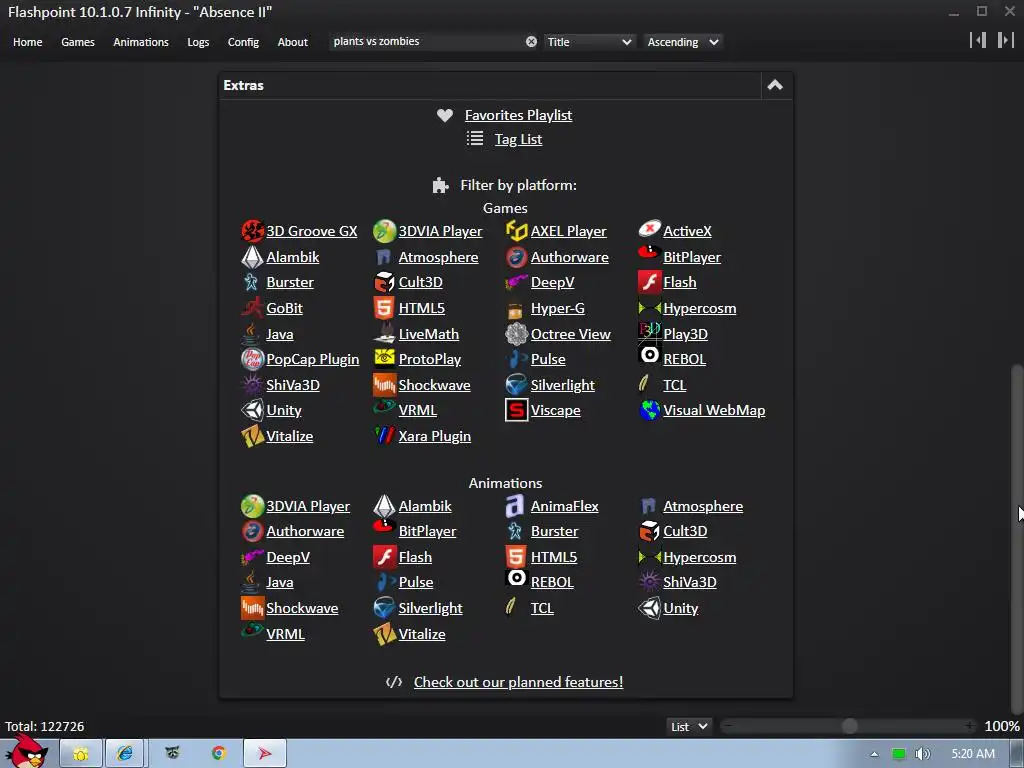The width and height of the screenshot is (1024, 768).
Task: Click the heart icon beside Favorites Playlist
Action: [445, 115]
